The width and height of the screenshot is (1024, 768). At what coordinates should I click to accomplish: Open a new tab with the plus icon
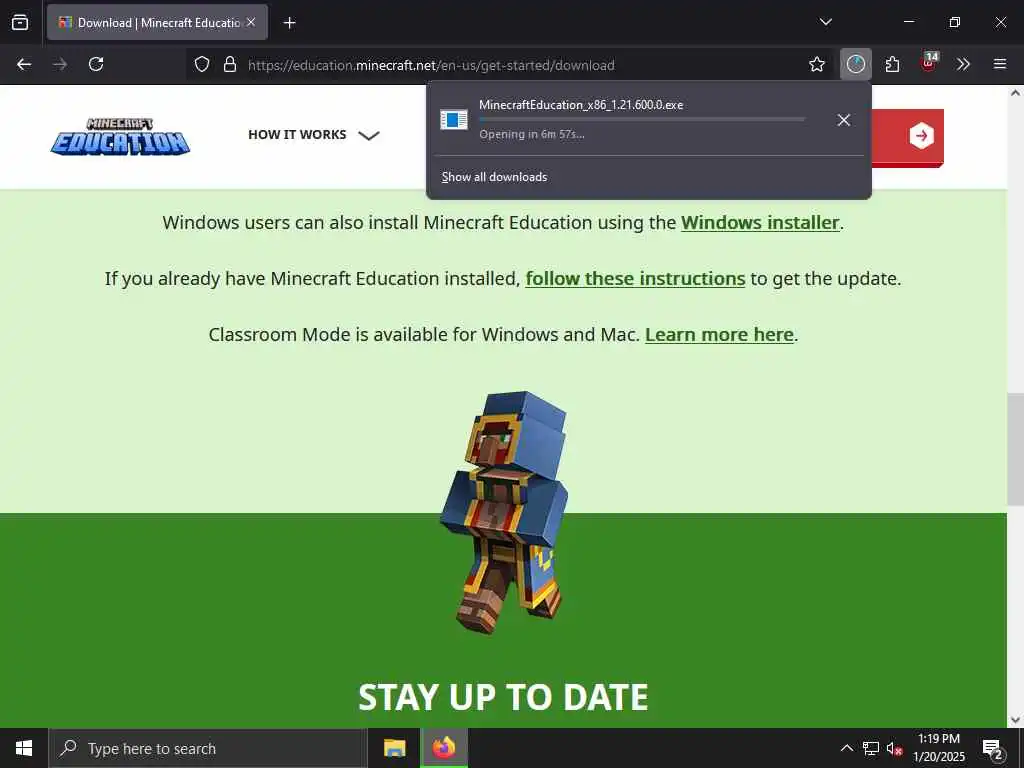coord(289,23)
